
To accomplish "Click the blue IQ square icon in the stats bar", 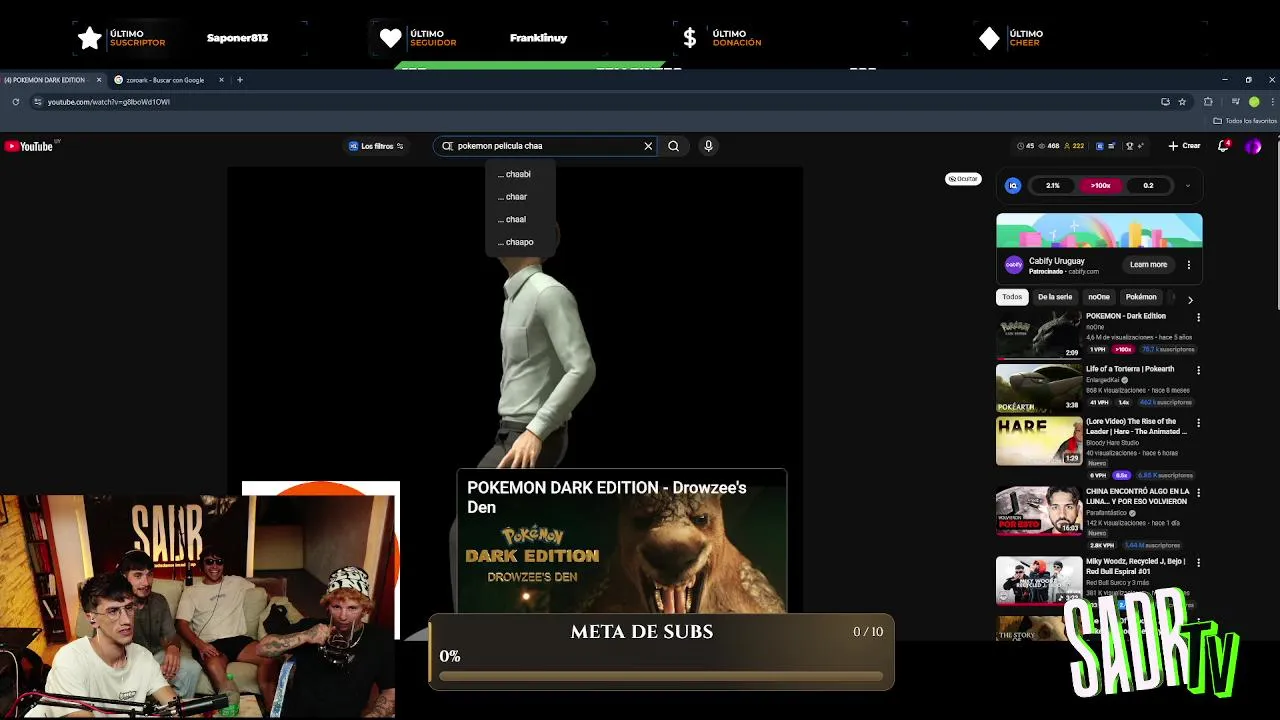I will [1100, 146].
